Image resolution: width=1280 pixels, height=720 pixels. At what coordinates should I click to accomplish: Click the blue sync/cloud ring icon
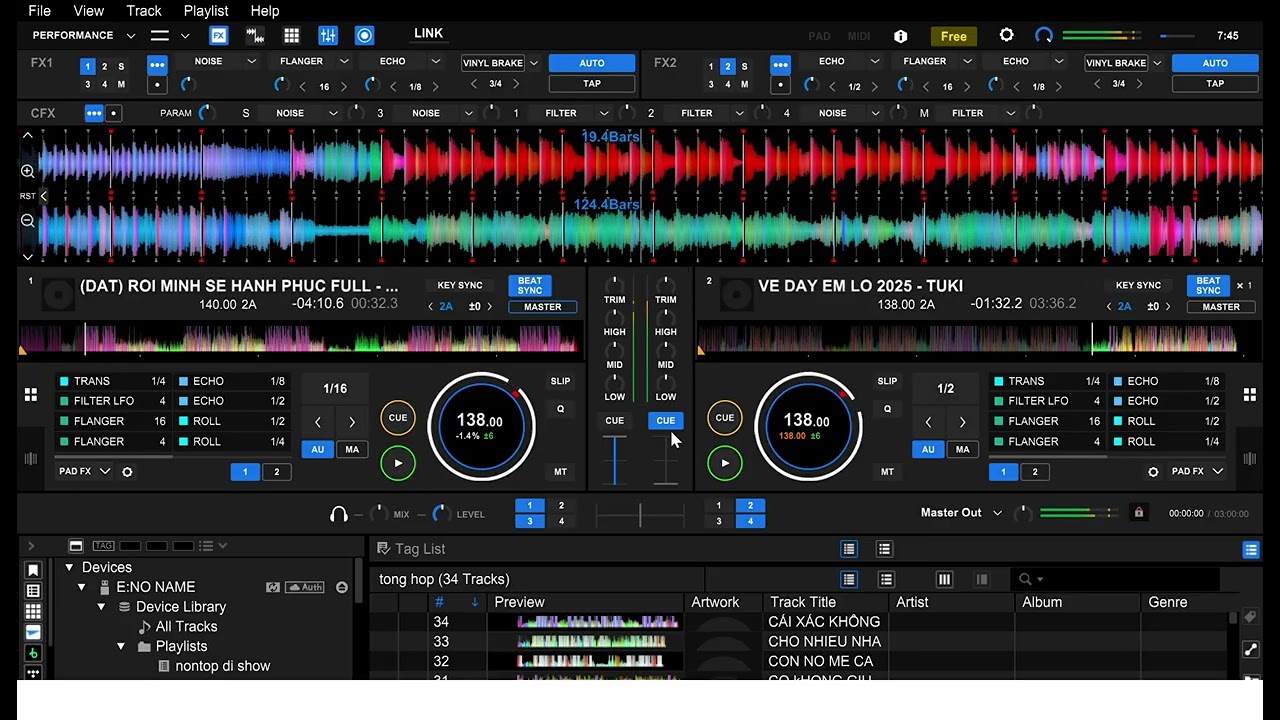pyautogui.click(x=1044, y=35)
